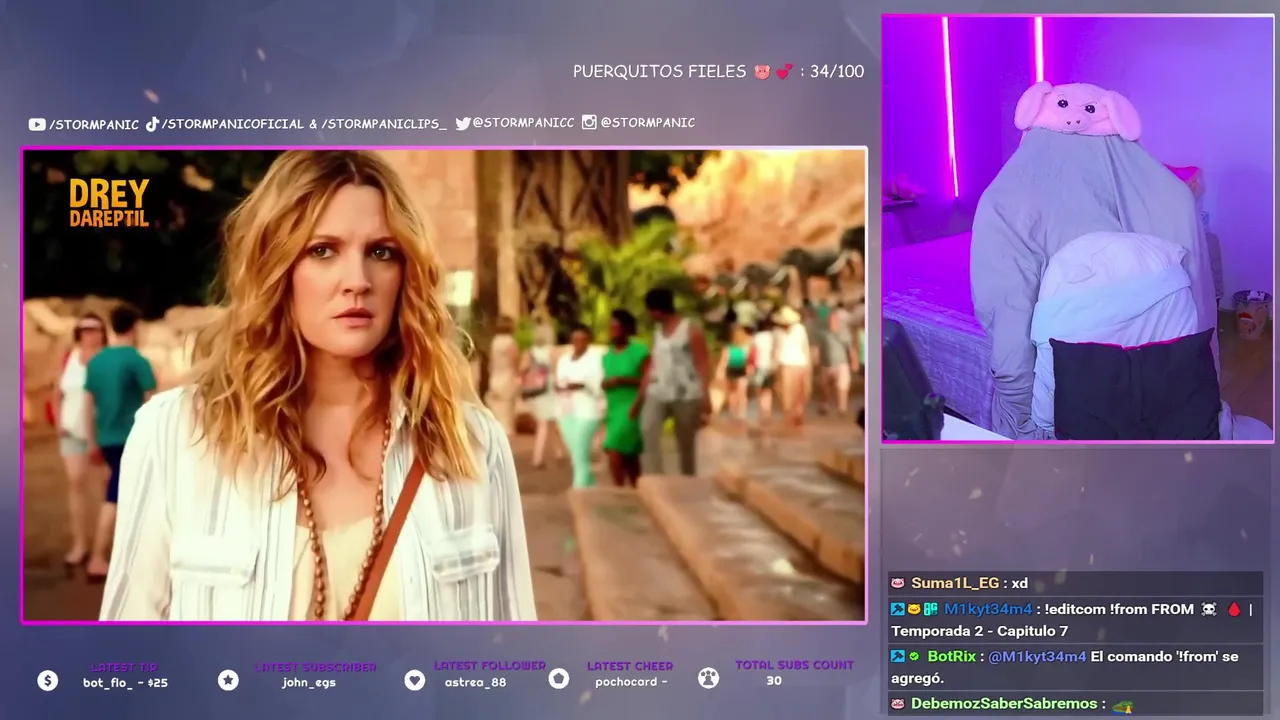The width and height of the screenshot is (1280, 720).
Task: Click pig badge next to Suma1L_EG
Action: coord(898,583)
